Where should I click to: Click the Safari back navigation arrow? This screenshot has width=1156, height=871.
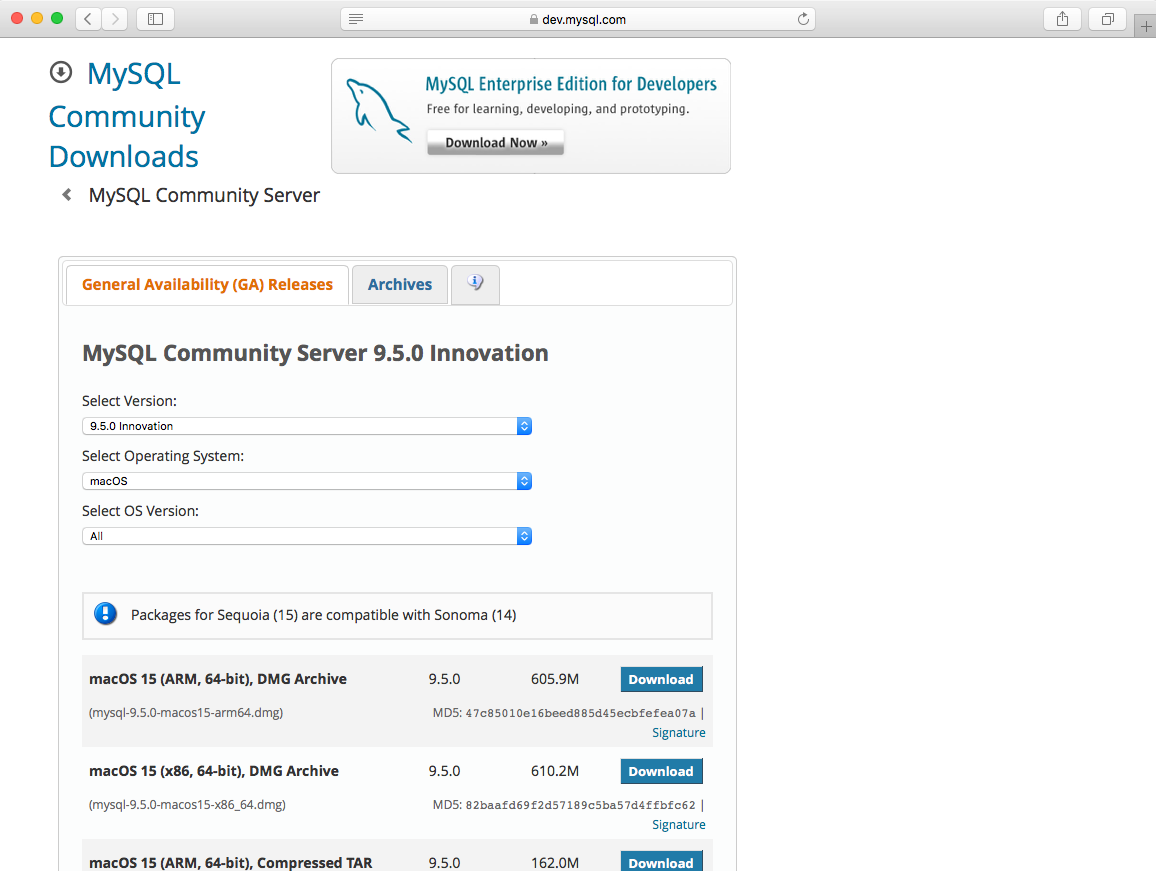[88, 19]
